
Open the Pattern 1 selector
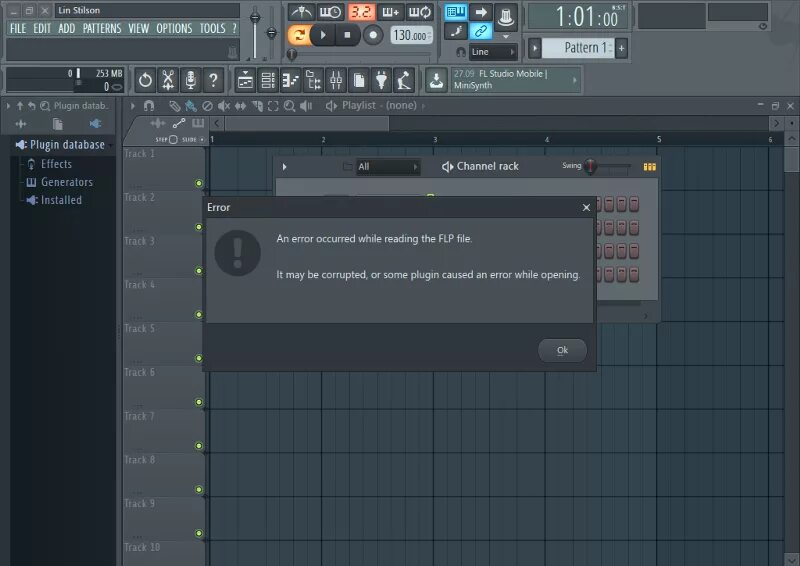click(578, 48)
